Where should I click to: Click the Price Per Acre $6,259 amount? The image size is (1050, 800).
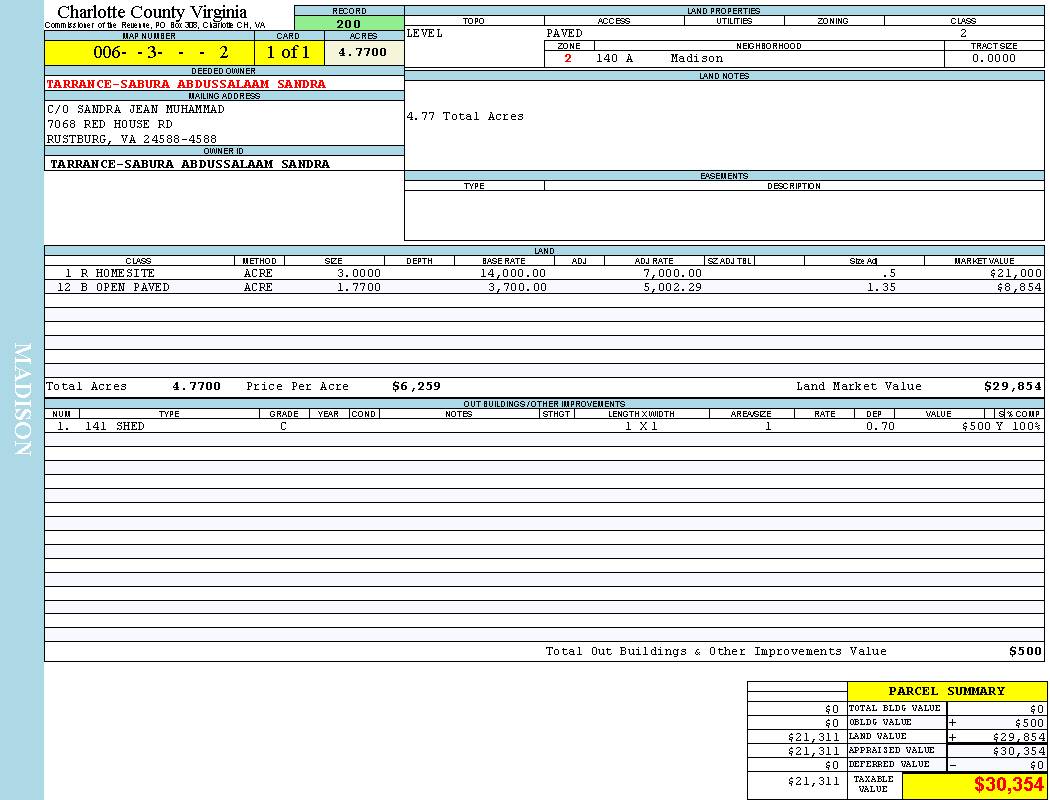click(x=416, y=386)
